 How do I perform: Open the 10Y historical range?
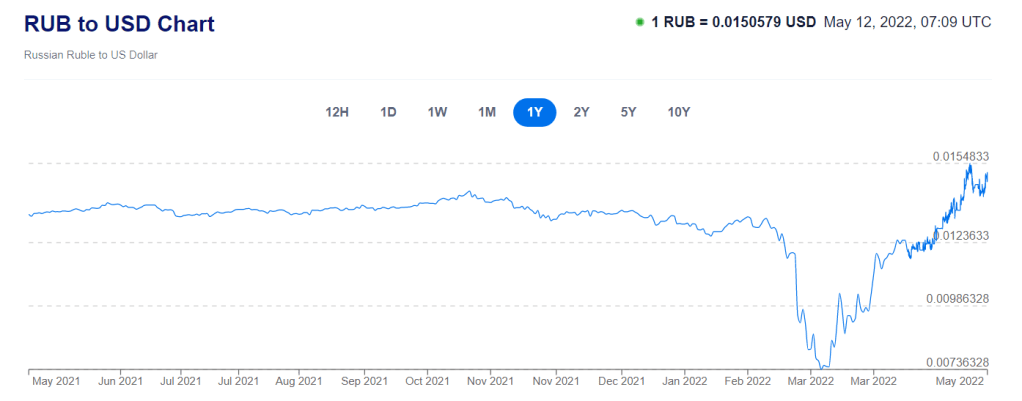678,112
